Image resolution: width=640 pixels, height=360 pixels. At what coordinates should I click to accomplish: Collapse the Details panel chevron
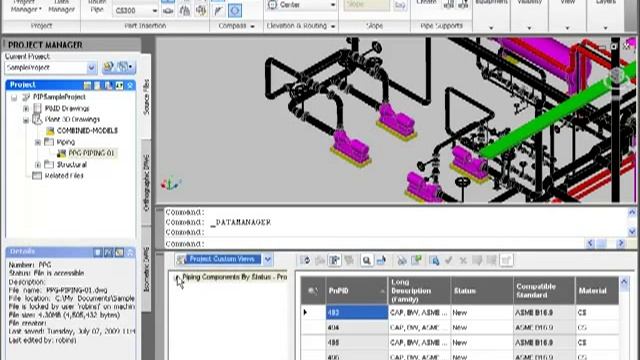[x=130, y=253]
